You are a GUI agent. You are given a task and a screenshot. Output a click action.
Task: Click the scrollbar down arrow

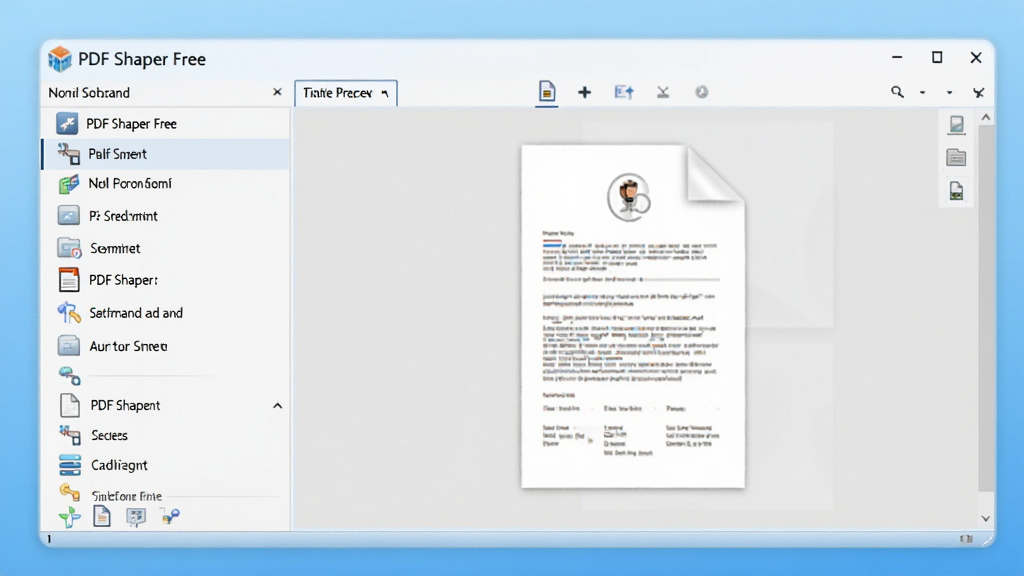(986, 519)
